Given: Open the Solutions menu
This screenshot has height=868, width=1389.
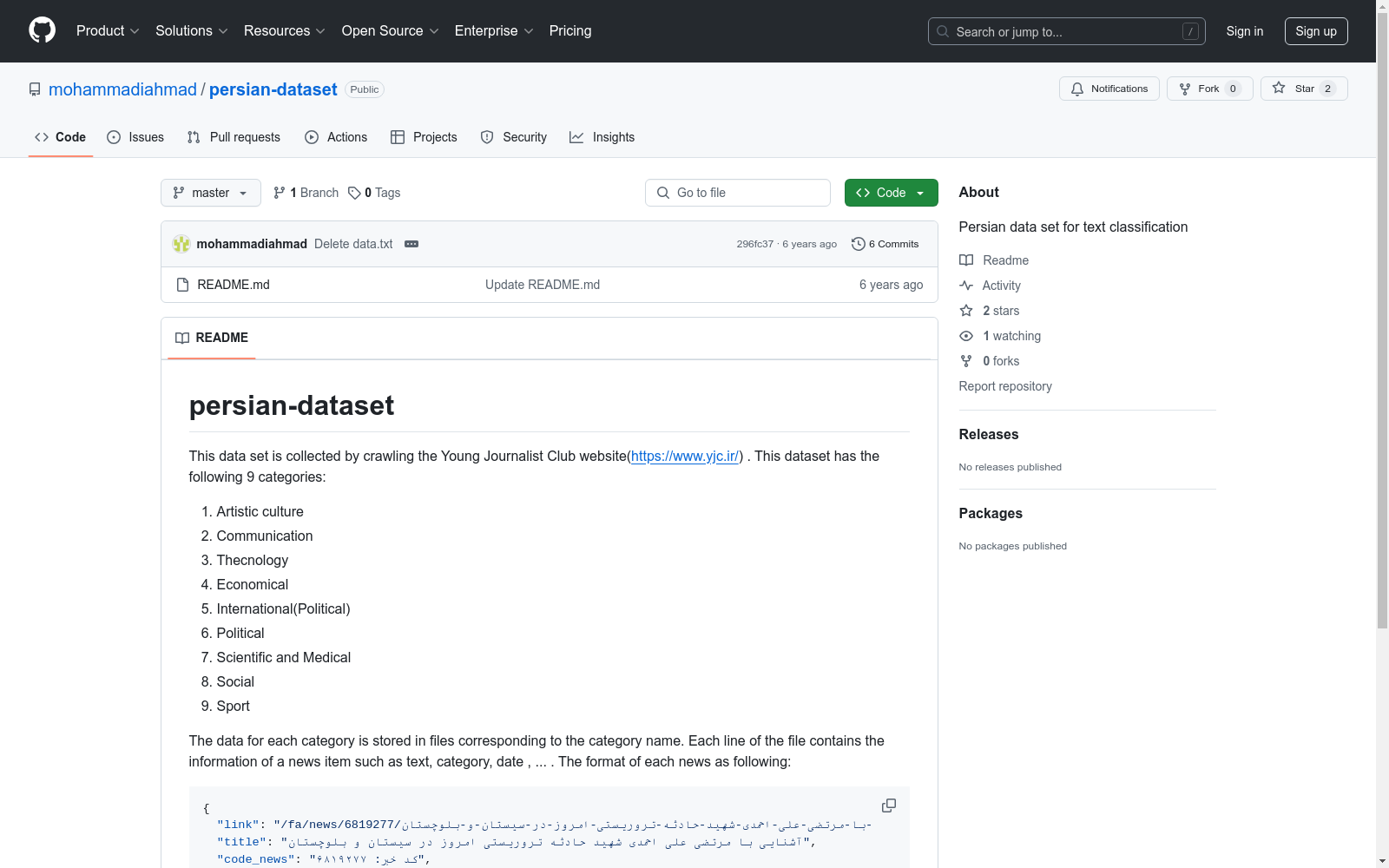Looking at the screenshot, I should (x=192, y=31).
